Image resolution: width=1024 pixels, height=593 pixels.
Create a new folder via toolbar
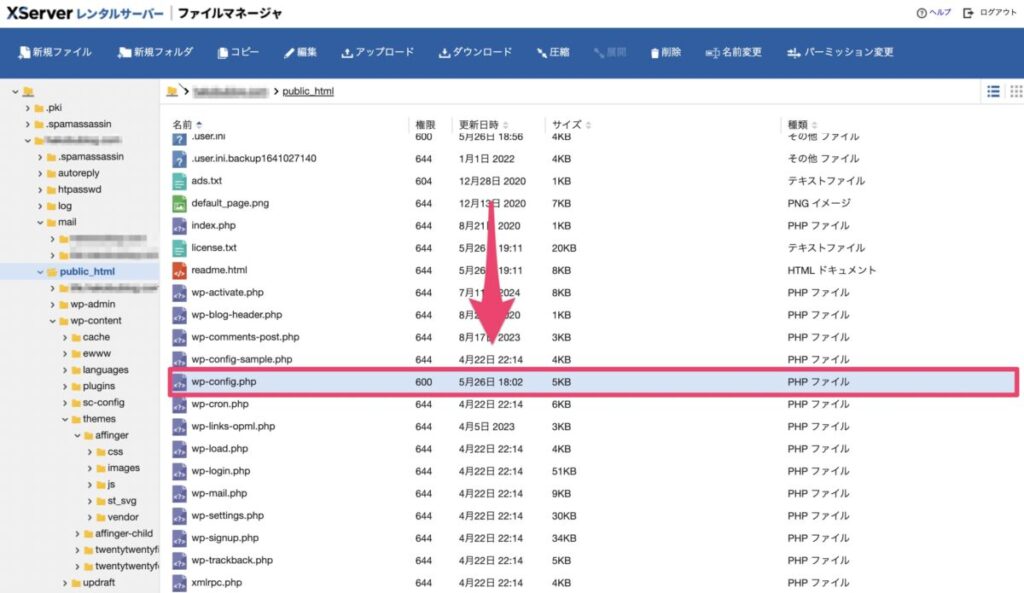coord(125,52)
